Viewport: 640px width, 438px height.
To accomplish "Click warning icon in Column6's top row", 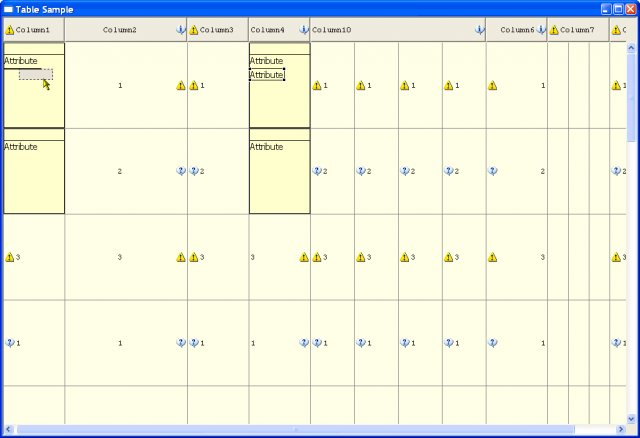I will tap(493, 85).
